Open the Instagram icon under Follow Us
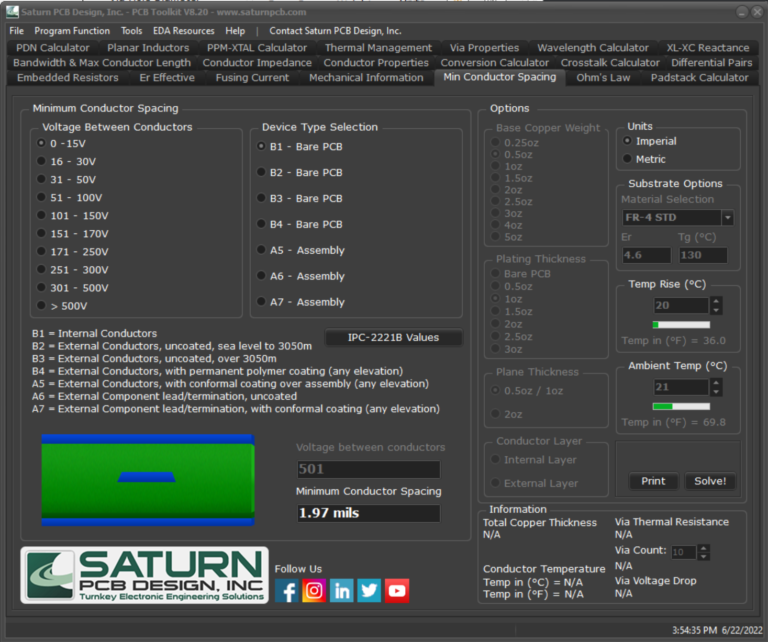768x642 pixels. (x=314, y=590)
